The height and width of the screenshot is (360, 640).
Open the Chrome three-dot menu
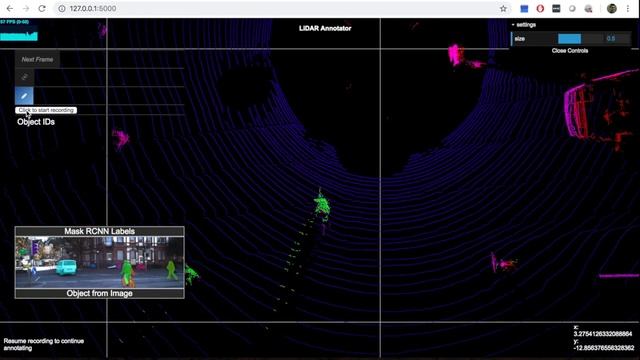[628, 9]
